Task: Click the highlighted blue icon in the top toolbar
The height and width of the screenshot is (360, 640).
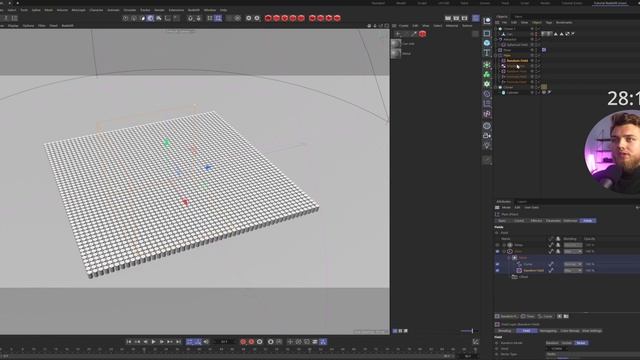Action: (x=151, y=18)
